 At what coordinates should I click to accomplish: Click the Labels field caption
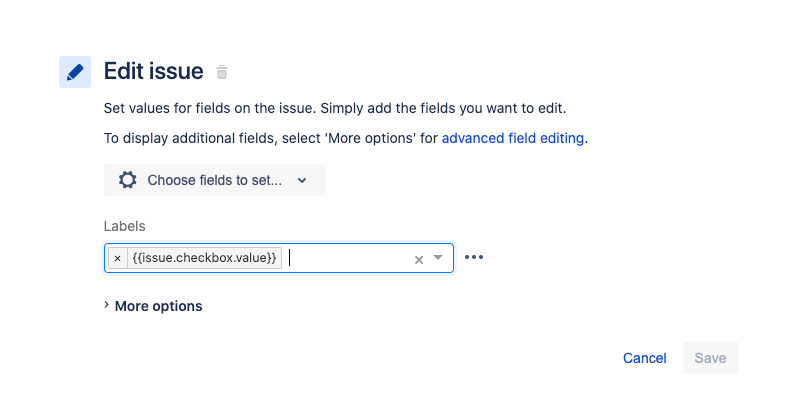tap(125, 226)
